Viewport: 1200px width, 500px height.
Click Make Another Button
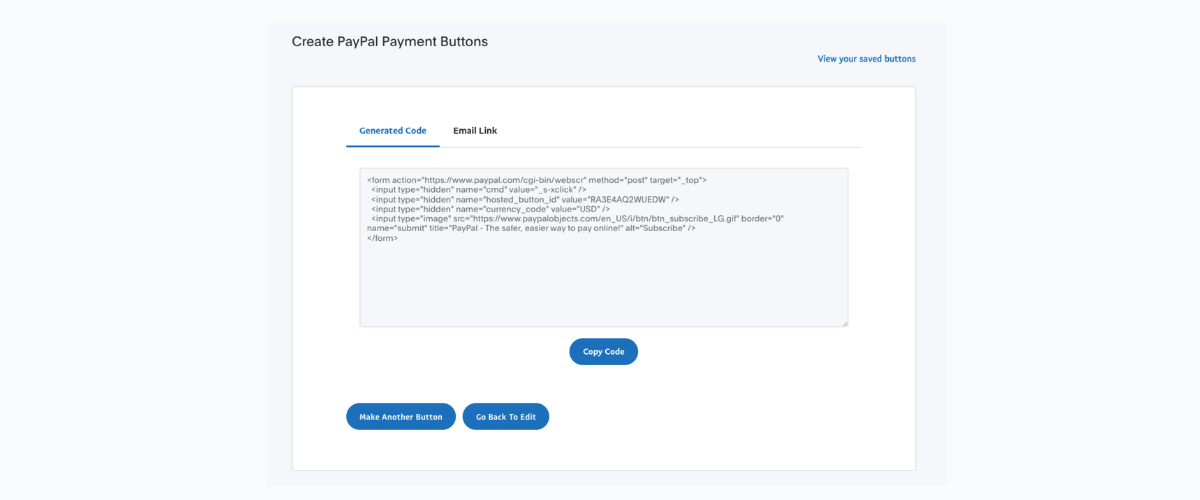[401, 416]
